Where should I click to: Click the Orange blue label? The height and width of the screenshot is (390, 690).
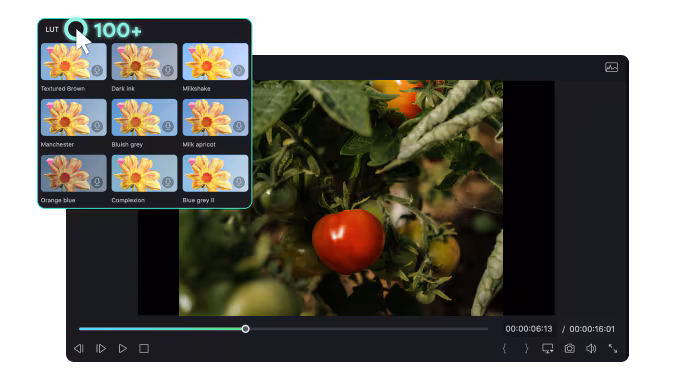[58, 200]
